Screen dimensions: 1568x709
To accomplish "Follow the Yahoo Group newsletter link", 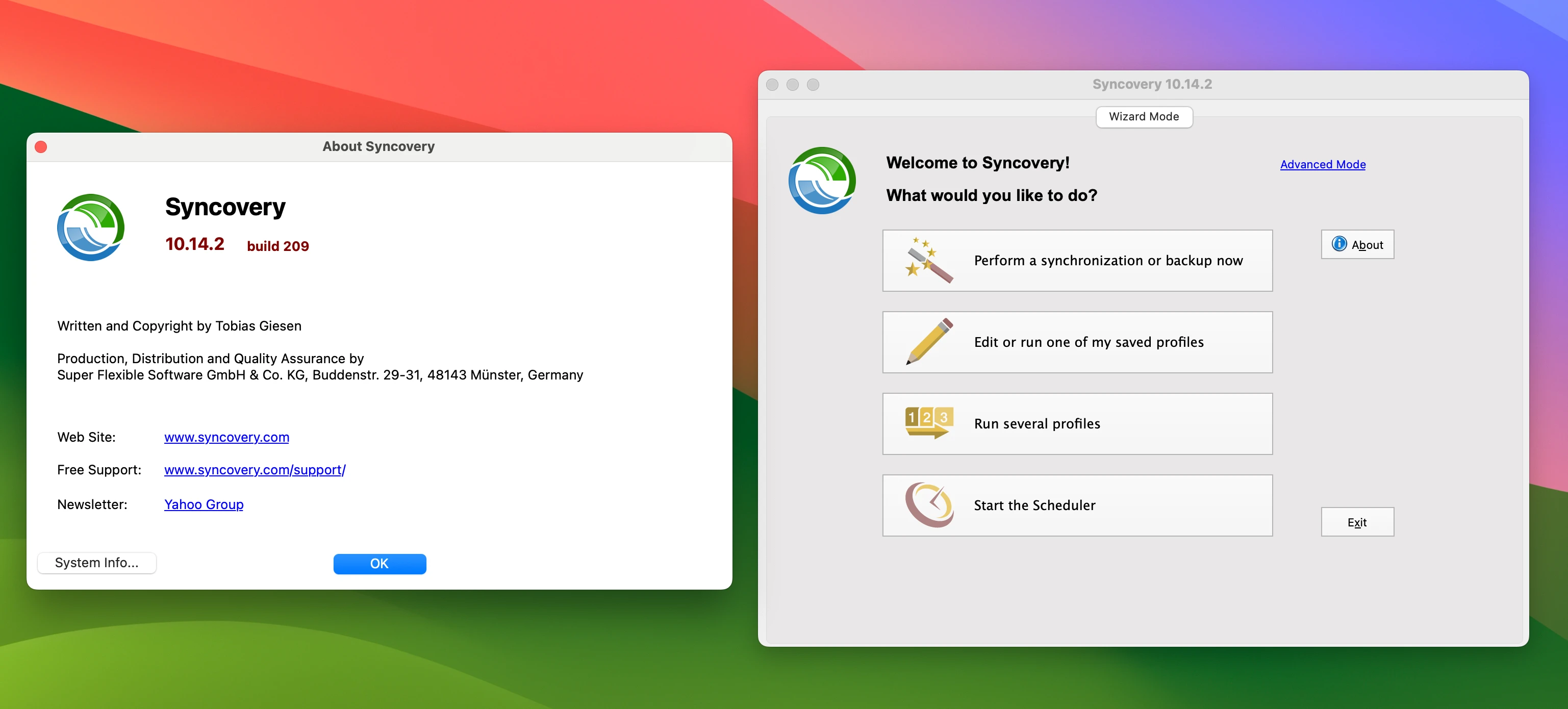I will pos(204,504).
